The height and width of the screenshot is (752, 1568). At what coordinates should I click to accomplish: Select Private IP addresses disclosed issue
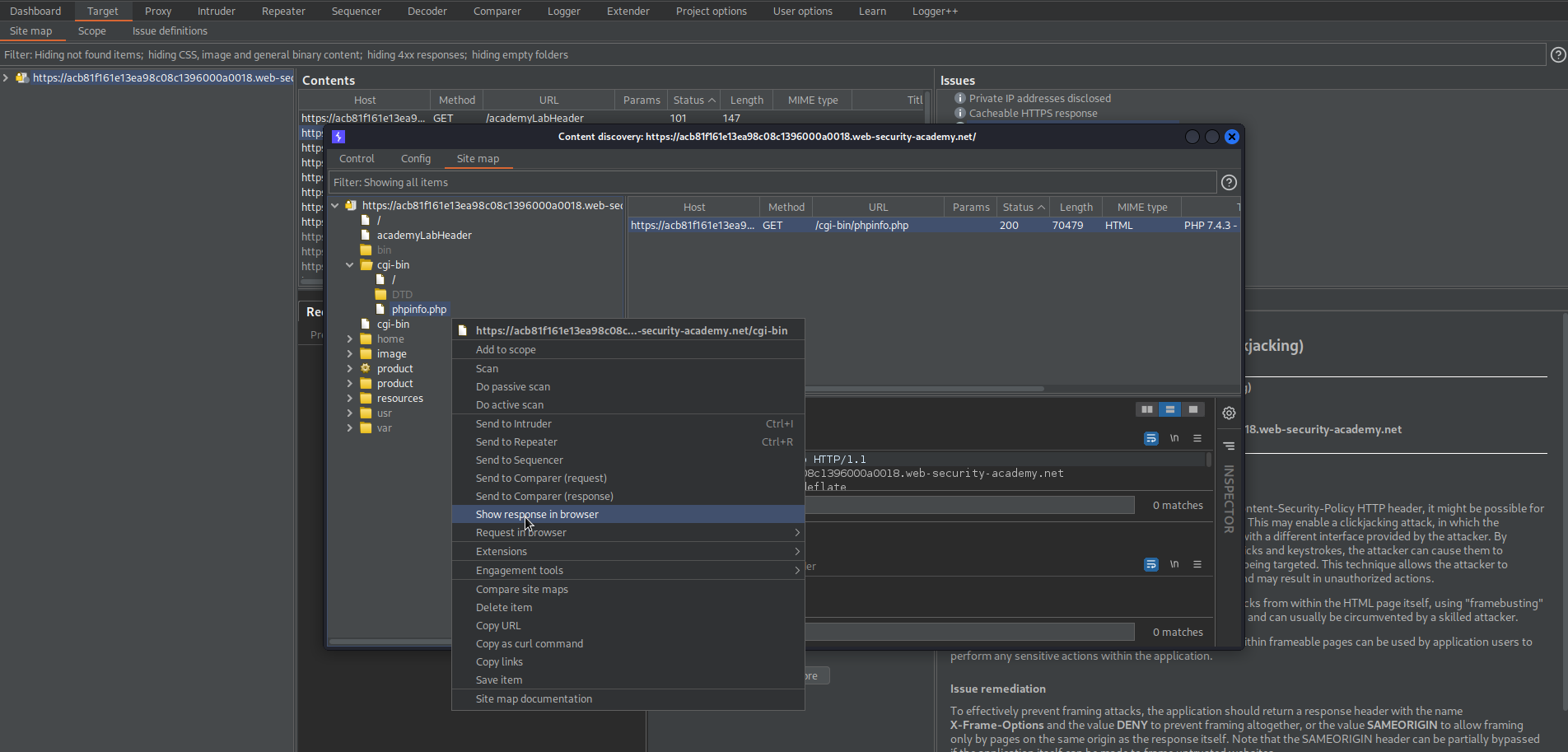click(x=1039, y=99)
